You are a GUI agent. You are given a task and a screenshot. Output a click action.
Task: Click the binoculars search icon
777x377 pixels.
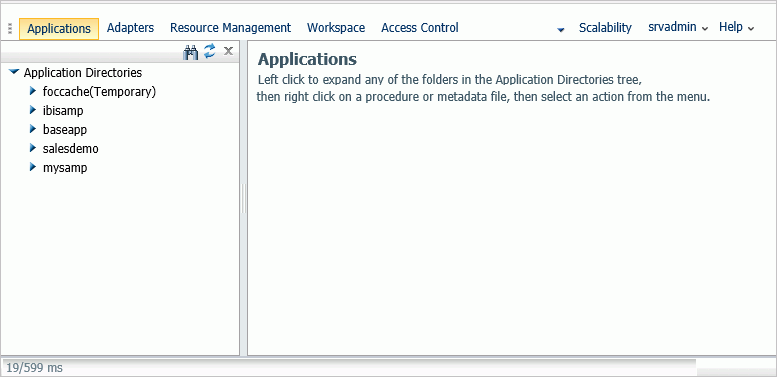[x=190, y=52]
